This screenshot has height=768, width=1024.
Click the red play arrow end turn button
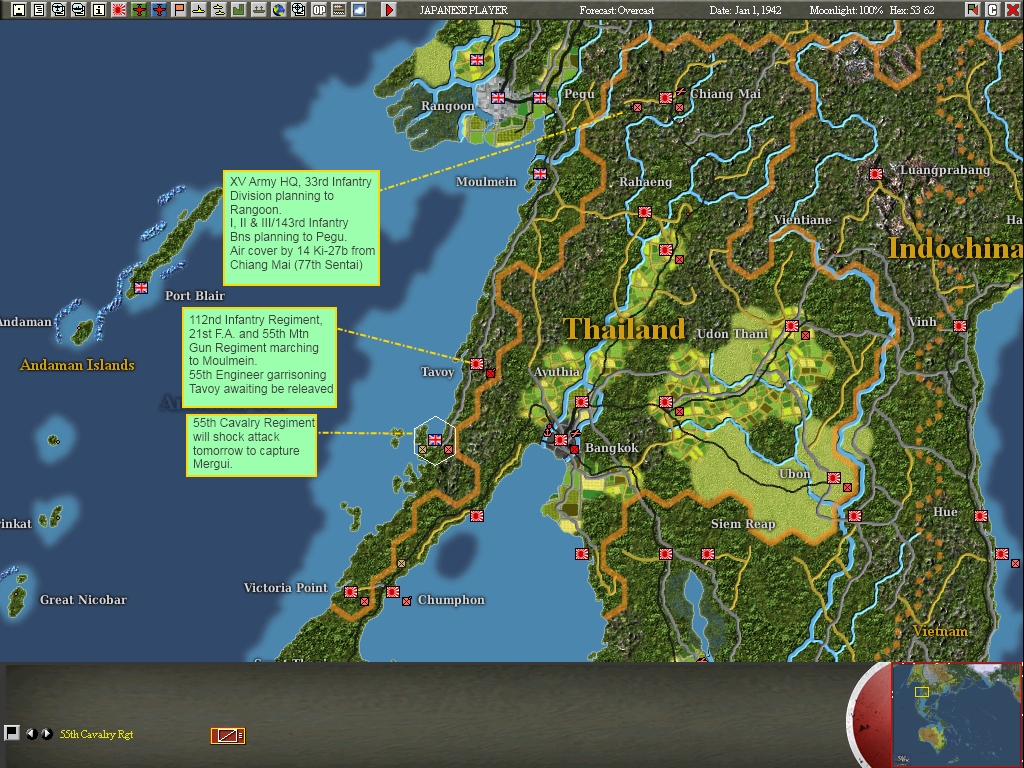389,10
